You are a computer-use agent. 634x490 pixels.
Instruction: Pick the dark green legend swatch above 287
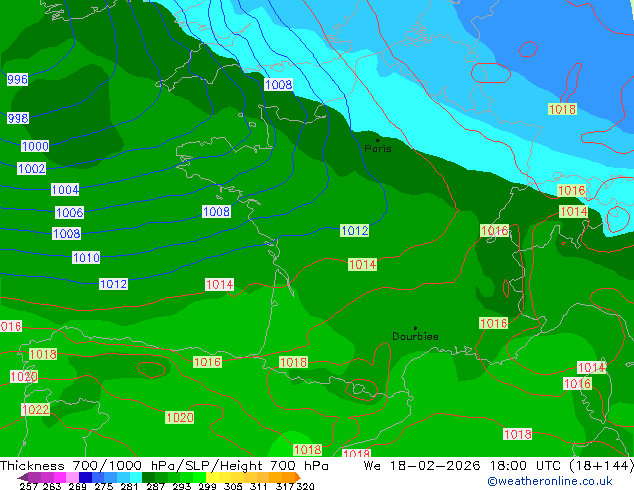(x=148, y=477)
